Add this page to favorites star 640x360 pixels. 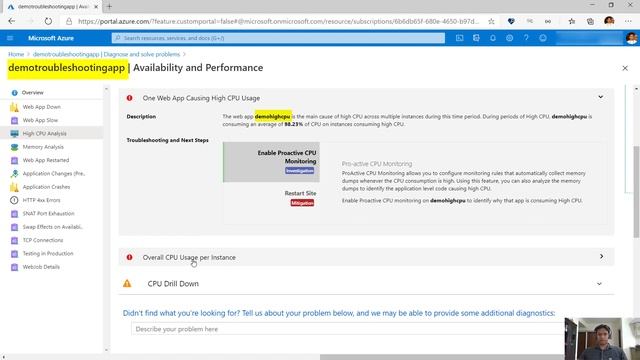click(491, 21)
